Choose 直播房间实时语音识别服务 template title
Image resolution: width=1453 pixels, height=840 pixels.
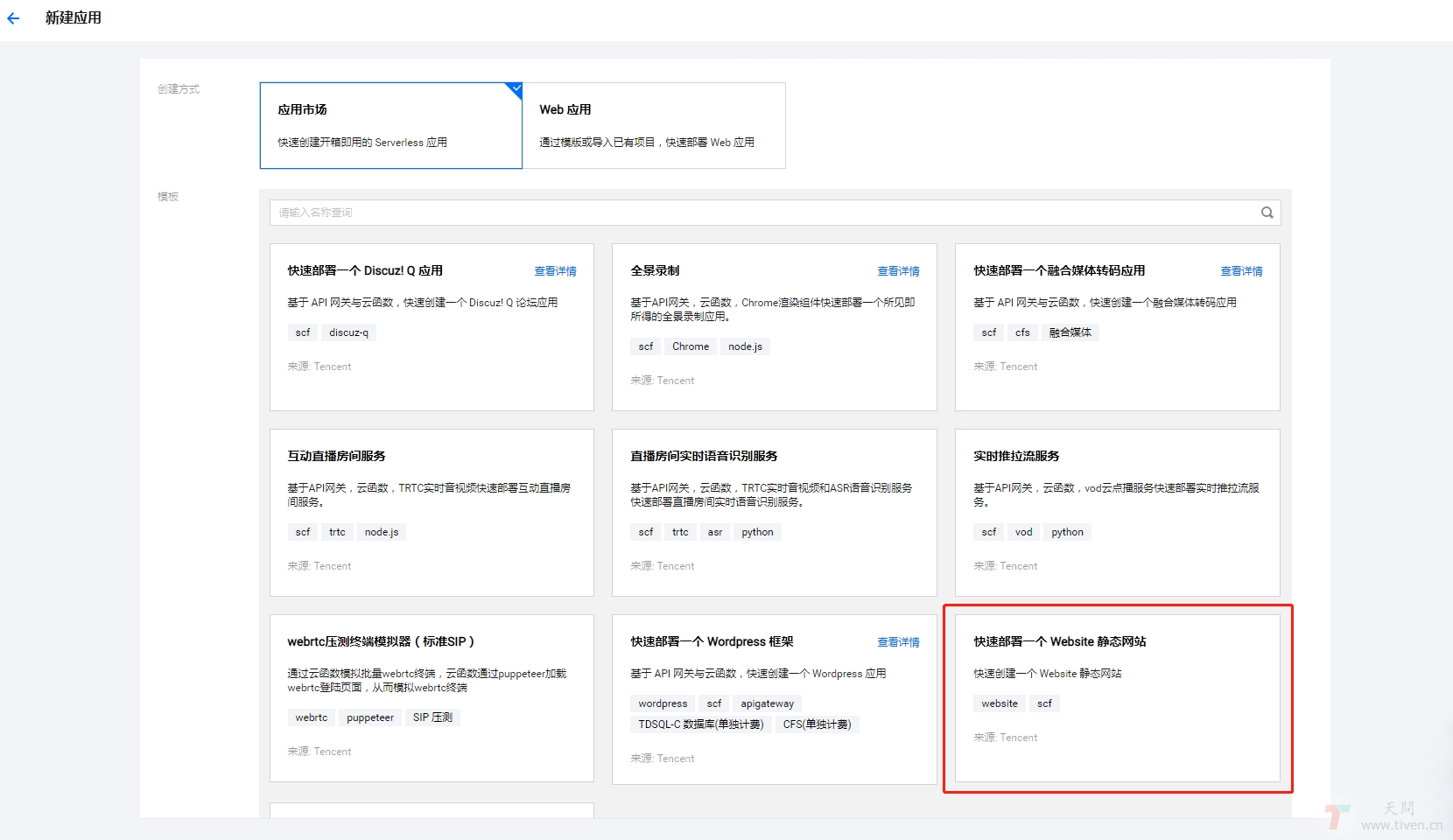point(704,456)
